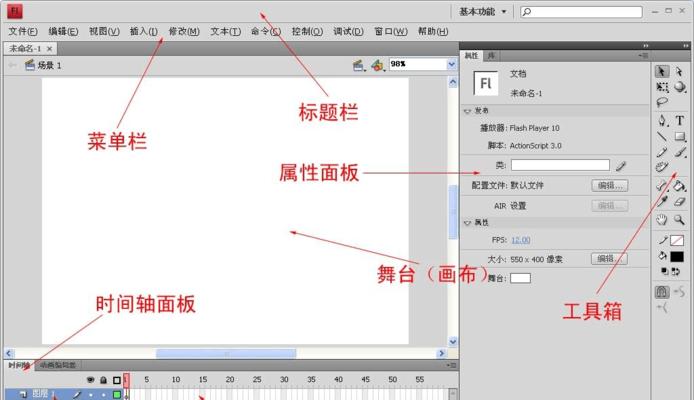Image resolution: width=694 pixels, height=400 pixels.
Task: Select the Lasso tool
Action: (x=662, y=102)
